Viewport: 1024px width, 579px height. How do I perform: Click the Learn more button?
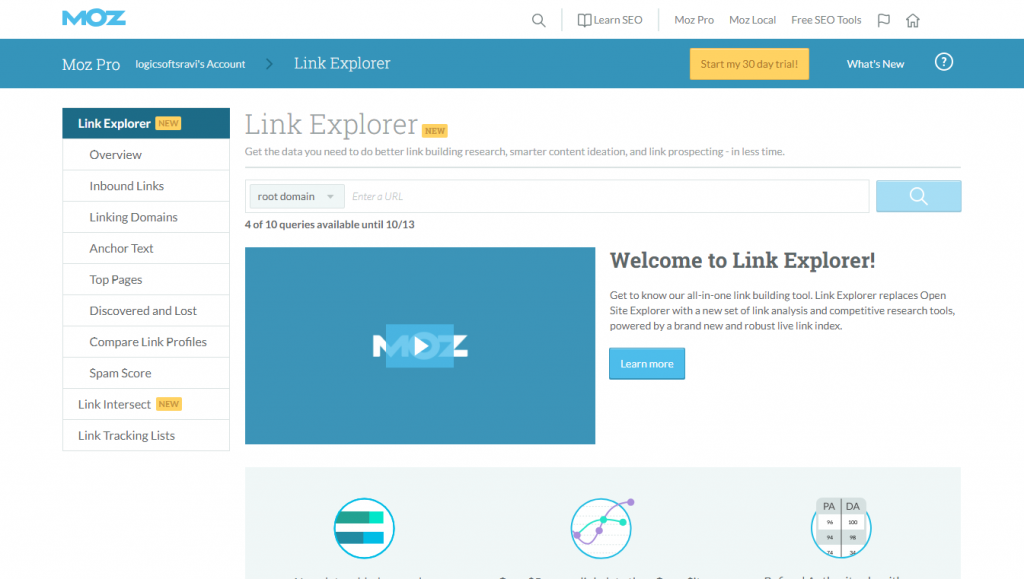[x=646, y=364]
